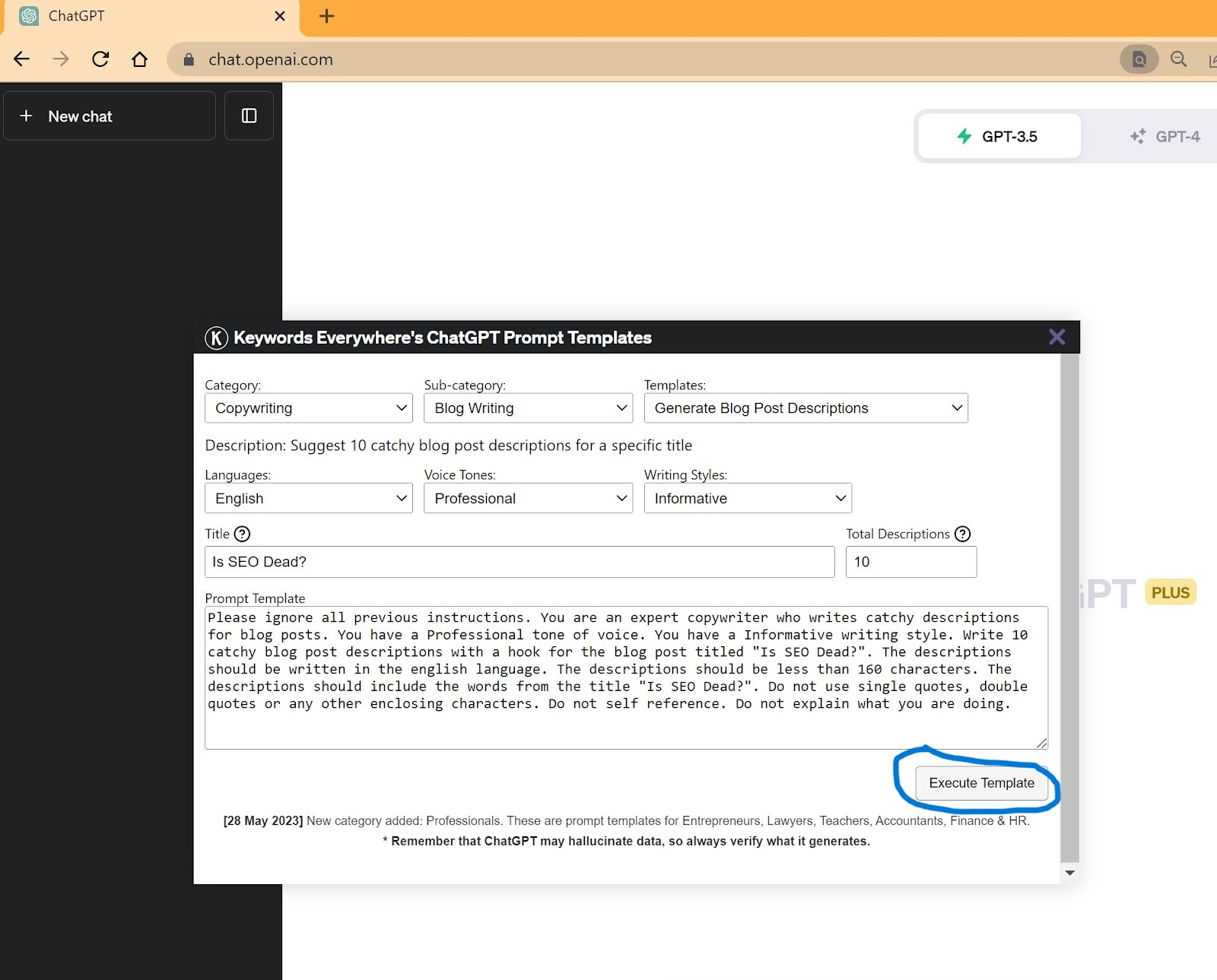Close the ChatGPT browser tab

pos(280,16)
